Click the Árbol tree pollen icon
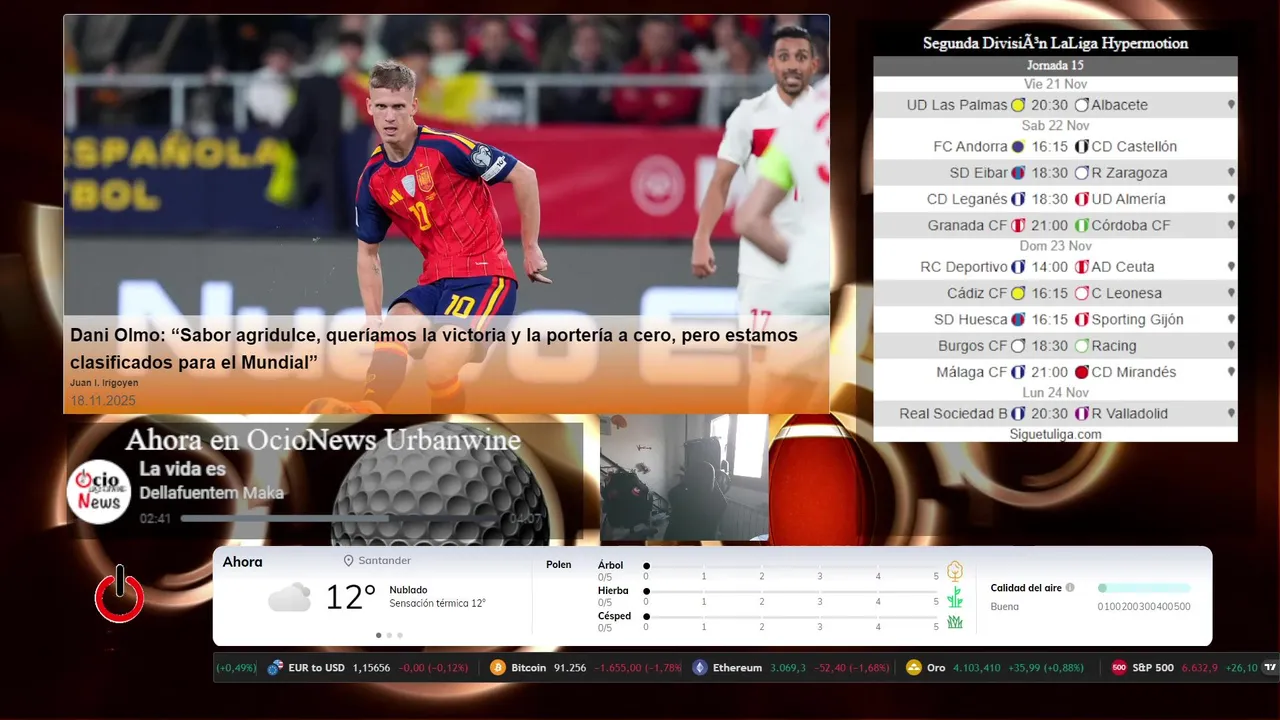Viewport: 1280px width, 720px height. [955, 571]
